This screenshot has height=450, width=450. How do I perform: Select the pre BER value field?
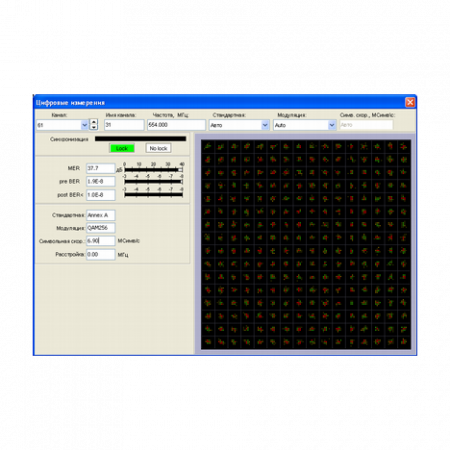tap(101, 182)
